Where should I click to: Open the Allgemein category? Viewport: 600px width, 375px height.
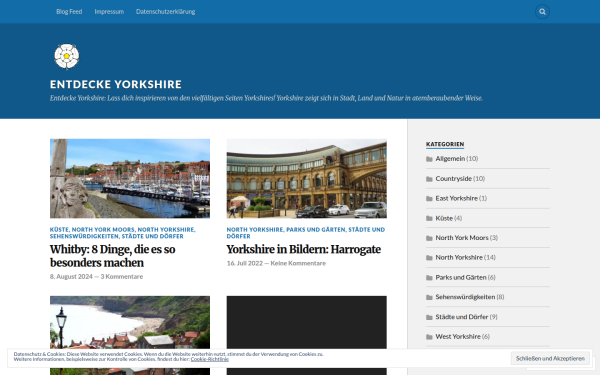[x=450, y=158]
